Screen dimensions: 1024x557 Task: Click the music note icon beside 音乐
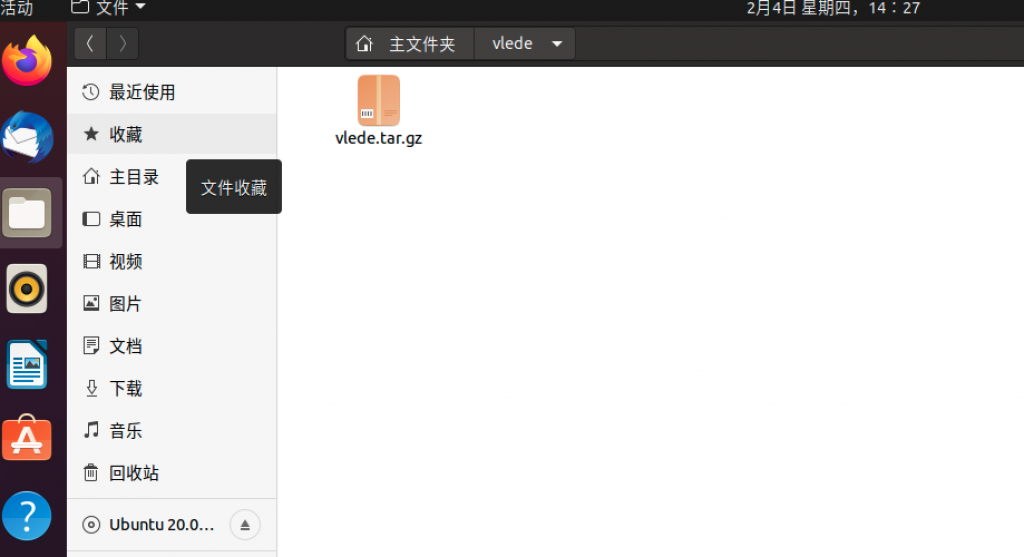point(91,430)
